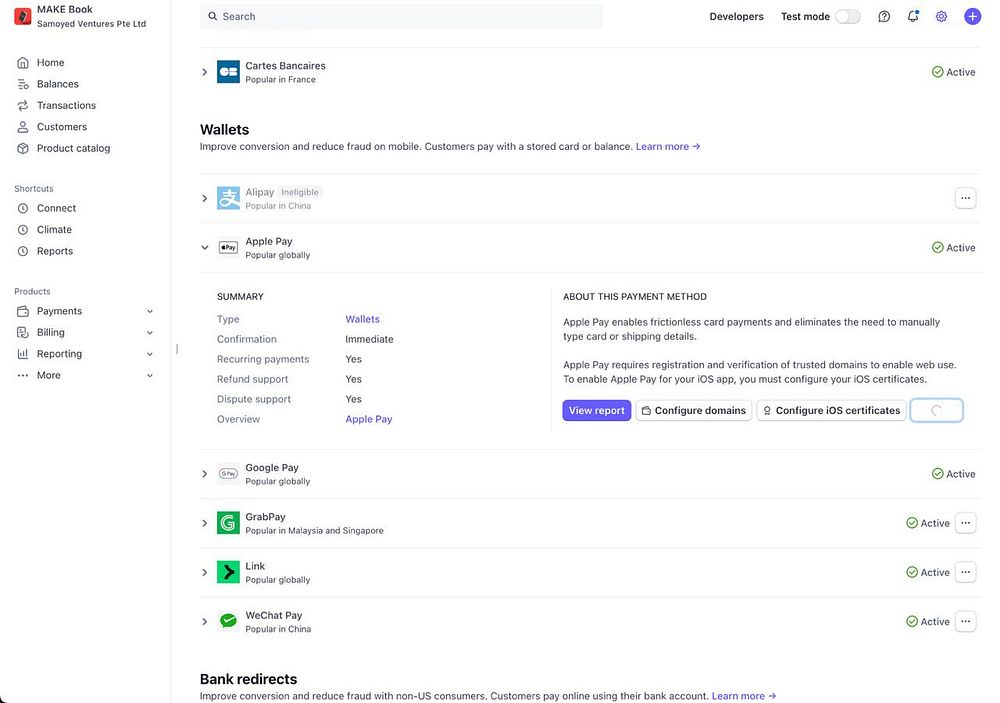Expand the WeChat Pay row chevron

(205, 621)
